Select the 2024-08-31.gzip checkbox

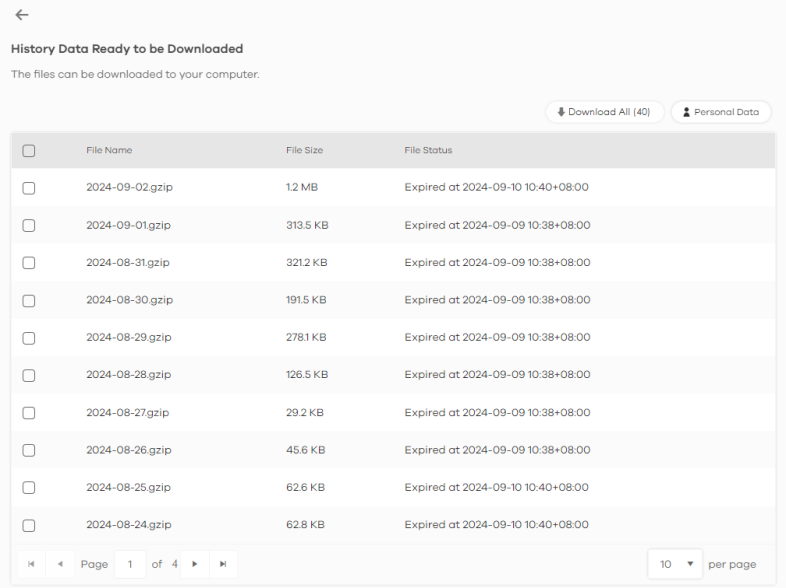(x=29, y=263)
